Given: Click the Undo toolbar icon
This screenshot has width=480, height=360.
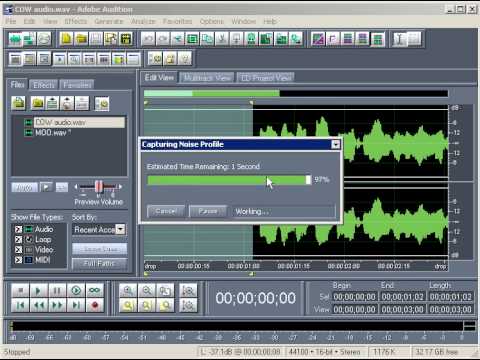Looking at the screenshot, I should 148,39.
